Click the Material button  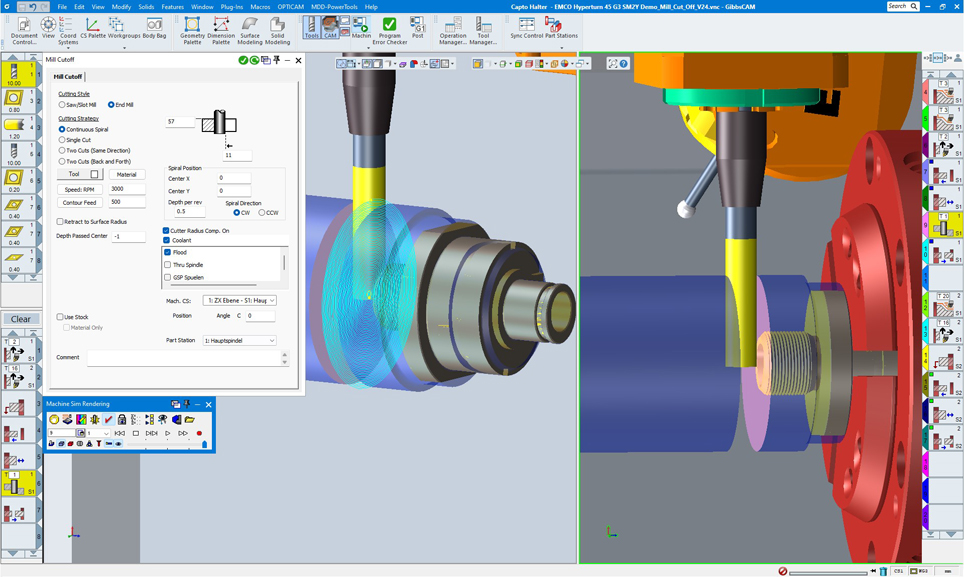point(126,174)
